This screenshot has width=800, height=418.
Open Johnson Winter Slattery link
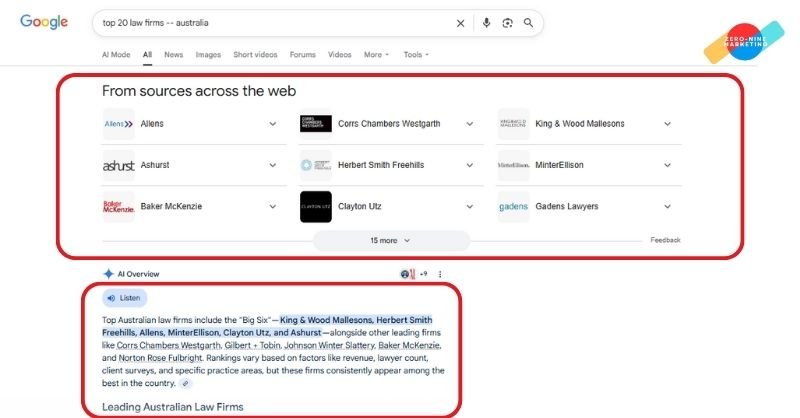tap(329, 346)
